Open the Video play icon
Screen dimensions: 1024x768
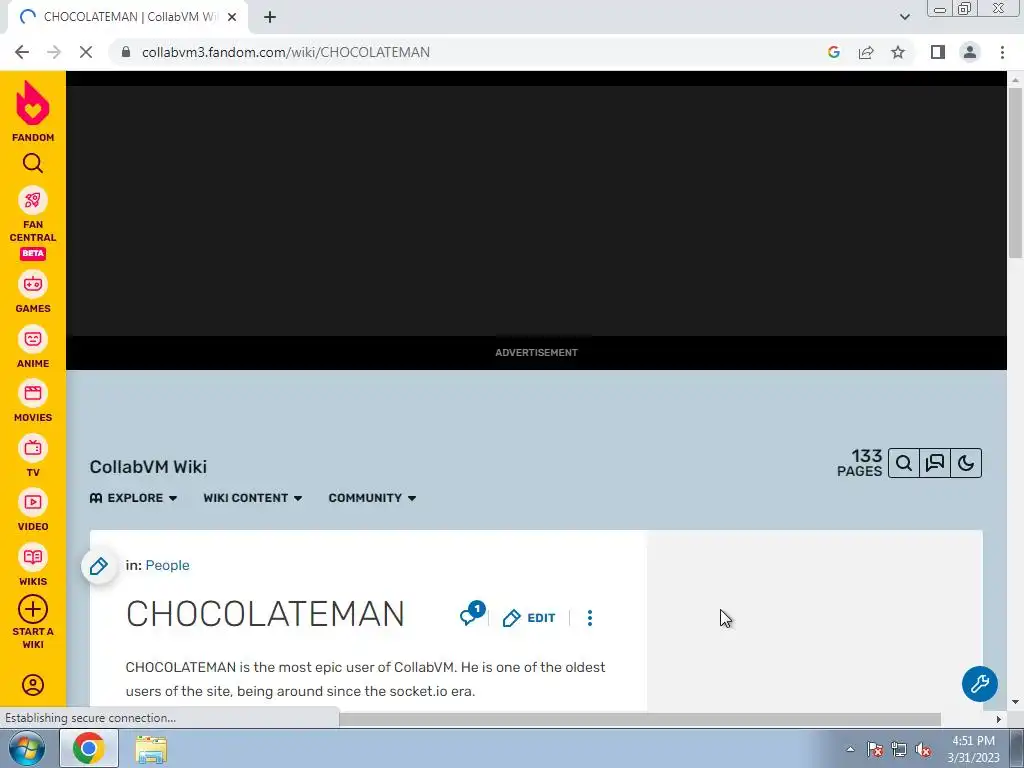(33, 502)
